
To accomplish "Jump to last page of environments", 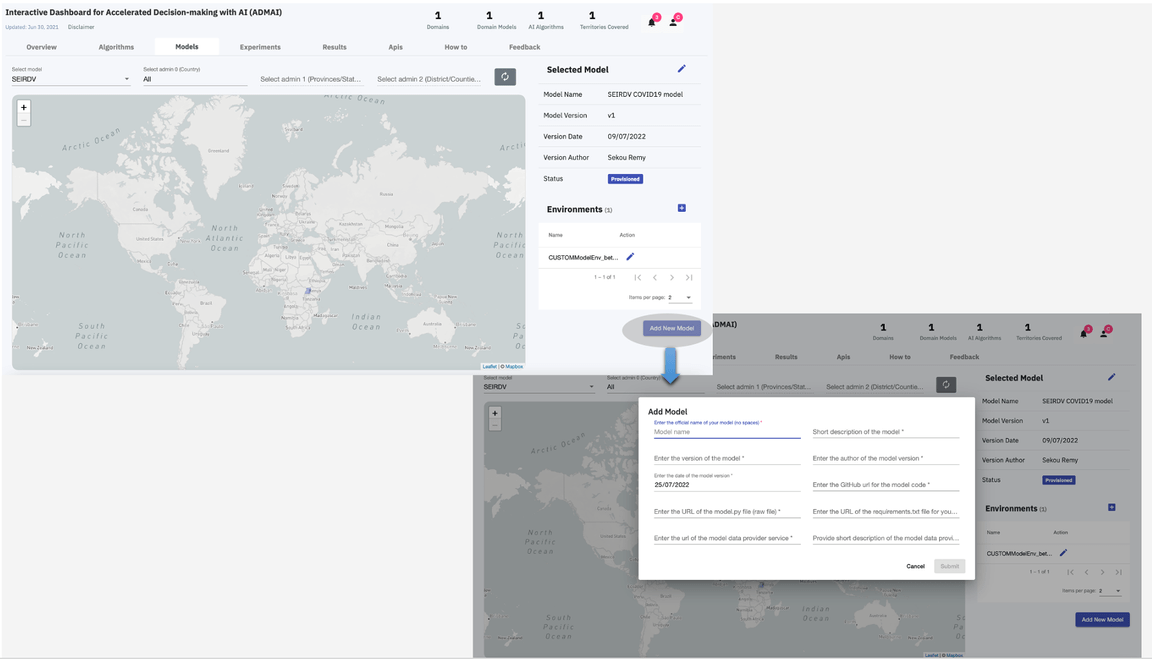I will point(689,277).
